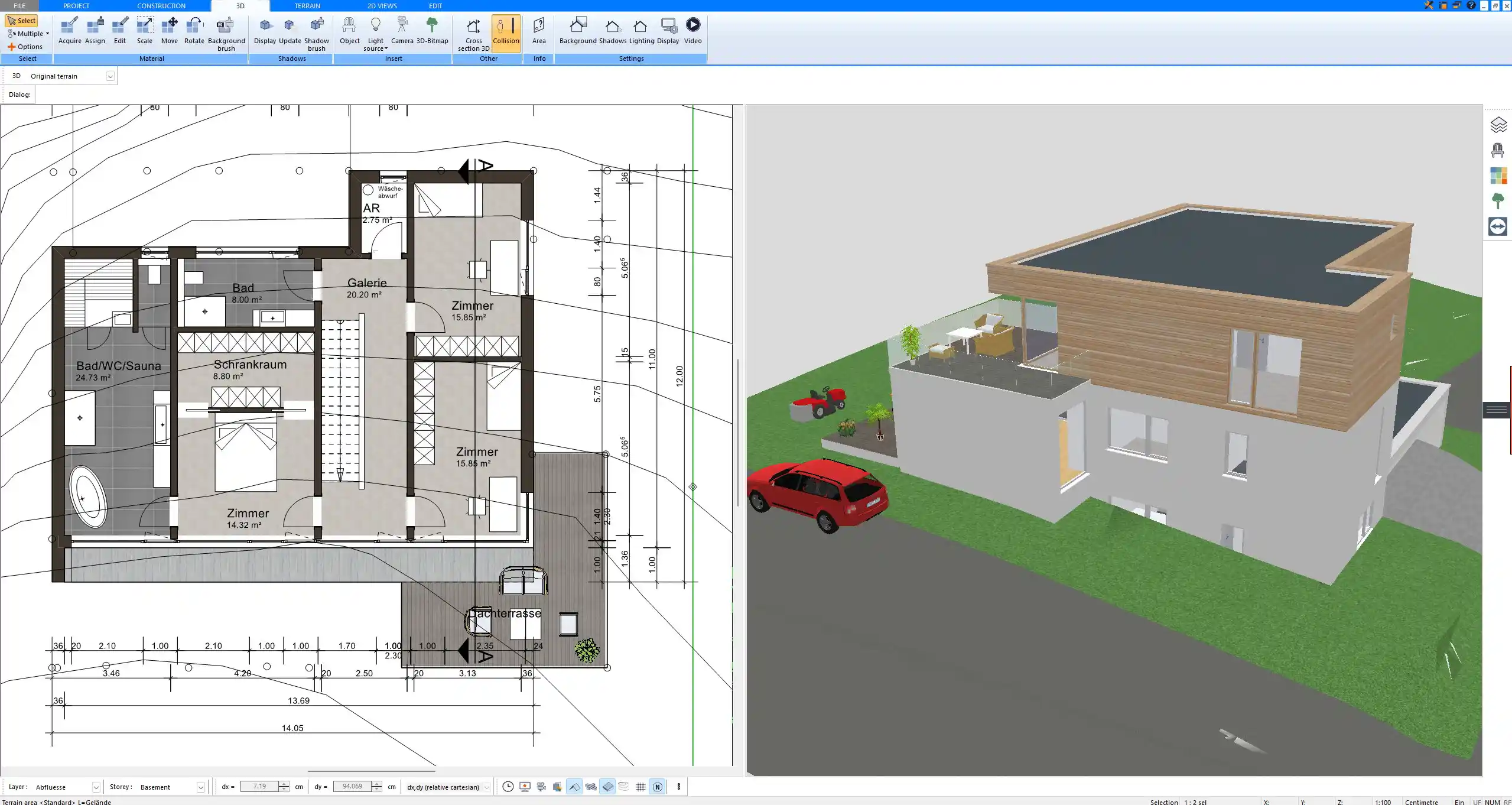Toggle the north arrow N button

click(657, 787)
